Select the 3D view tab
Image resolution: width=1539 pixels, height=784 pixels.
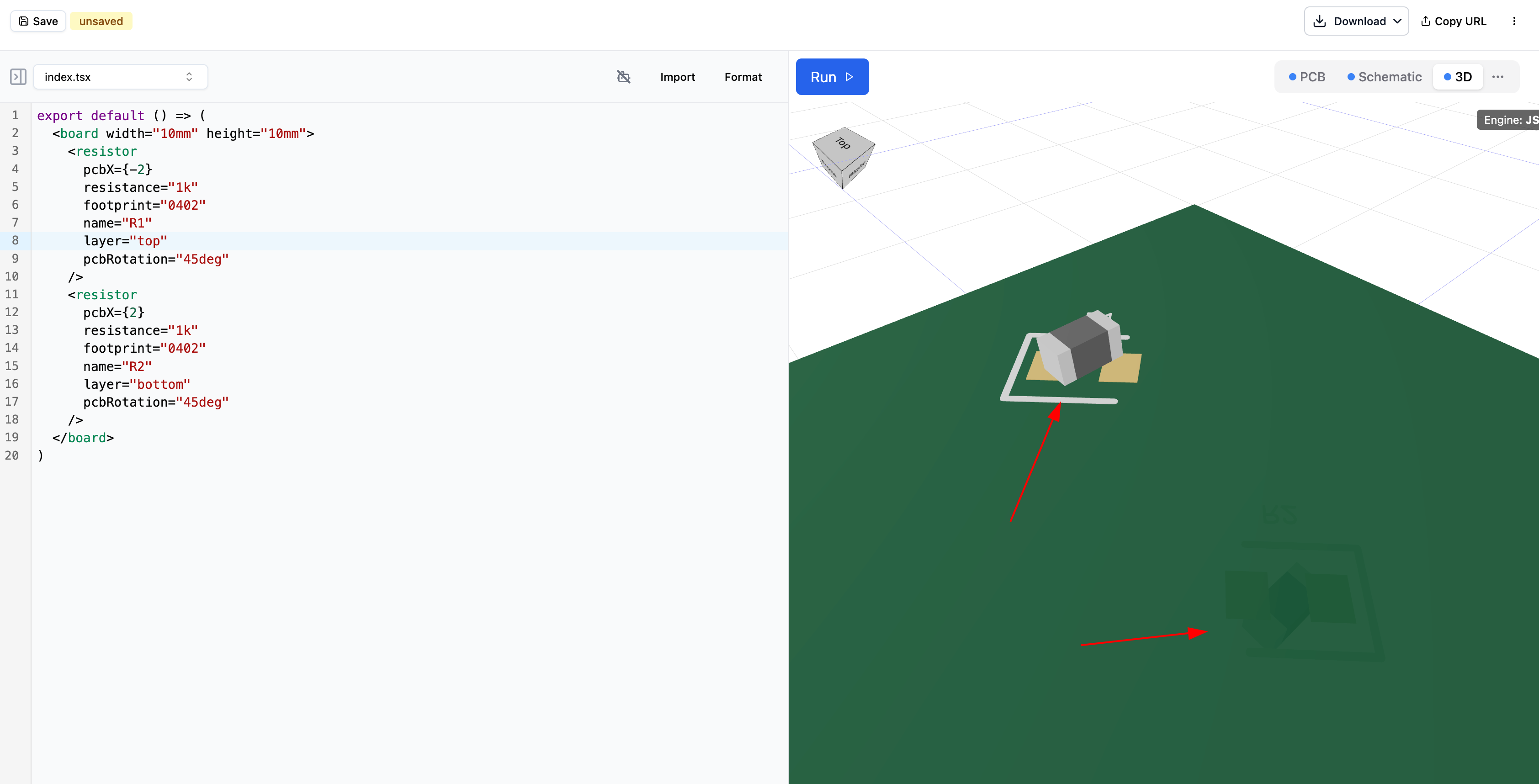click(x=1457, y=76)
